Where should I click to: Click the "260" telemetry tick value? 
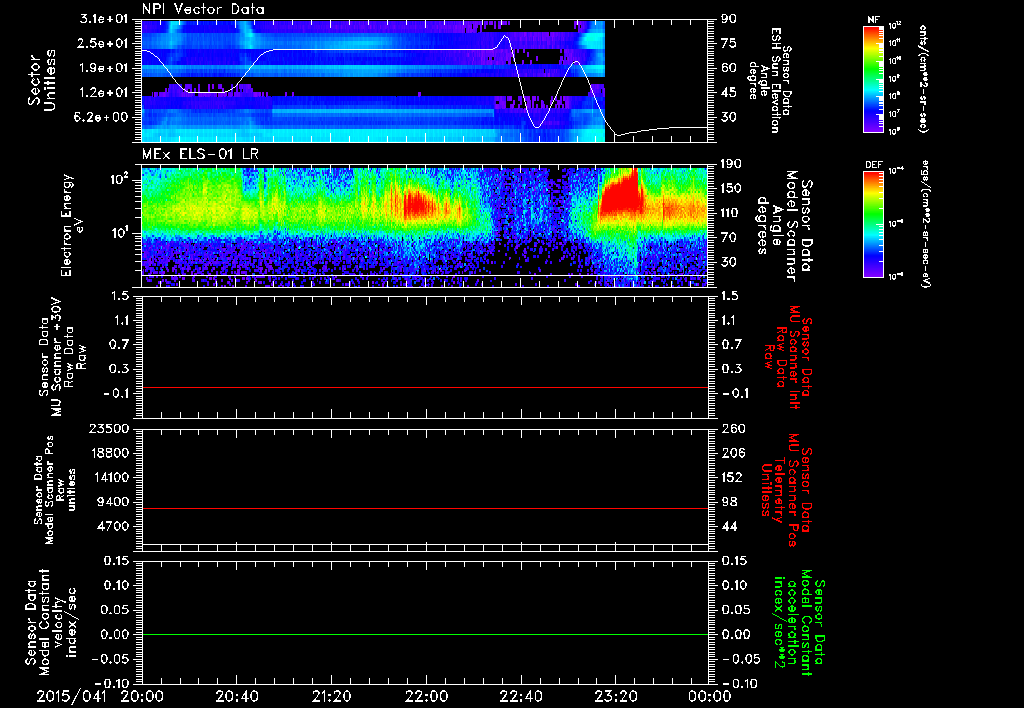click(733, 429)
